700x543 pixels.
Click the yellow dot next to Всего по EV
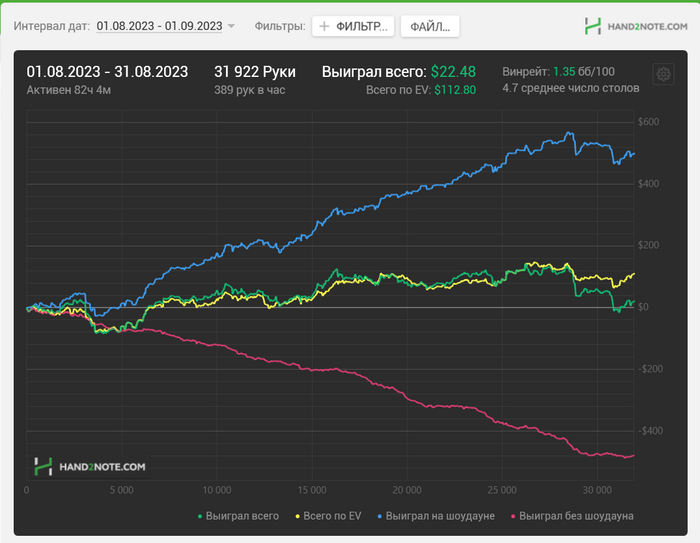[298, 517]
